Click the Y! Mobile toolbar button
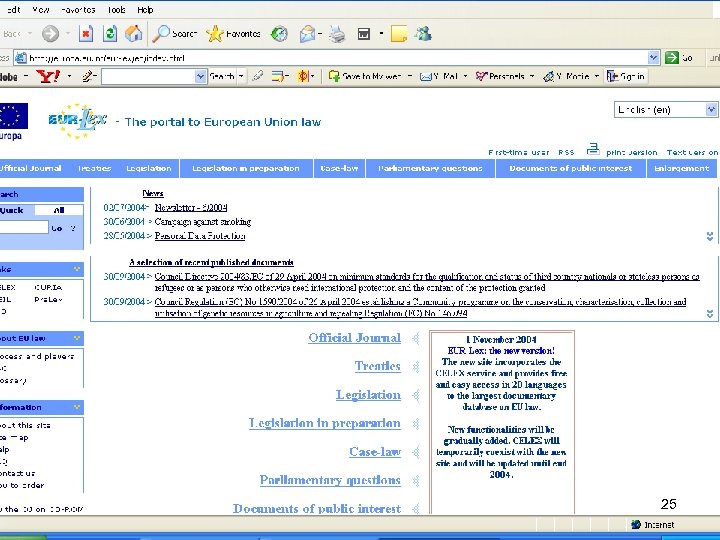 pos(566,76)
